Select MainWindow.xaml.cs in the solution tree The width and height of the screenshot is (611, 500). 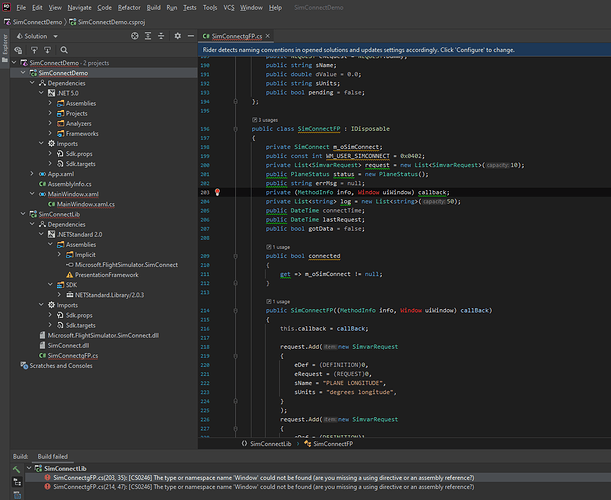[86, 203]
